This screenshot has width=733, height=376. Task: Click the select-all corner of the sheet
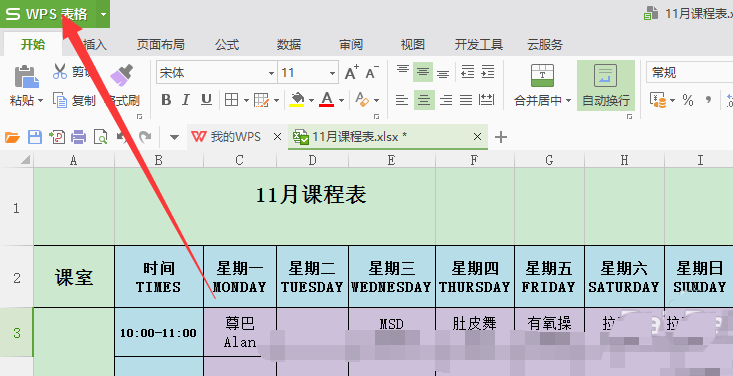tap(17, 160)
